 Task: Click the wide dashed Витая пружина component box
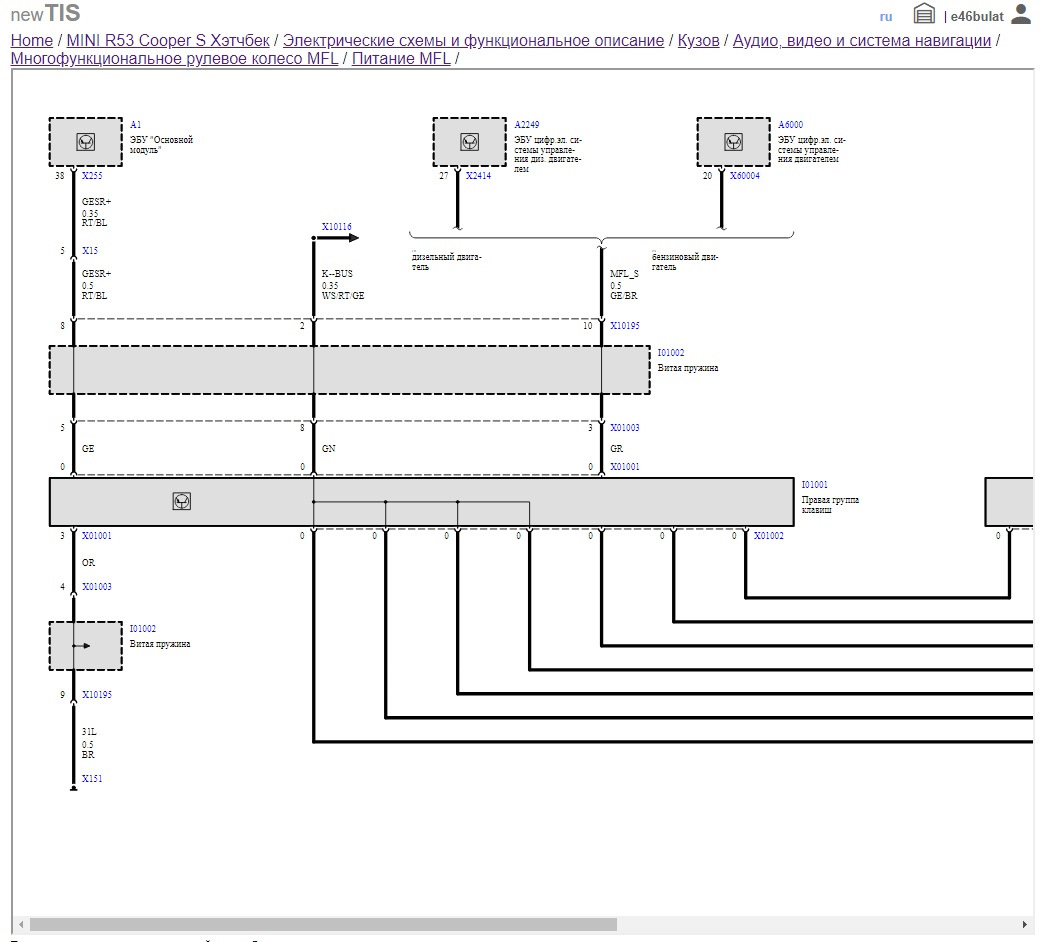click(x=350, y=370)
